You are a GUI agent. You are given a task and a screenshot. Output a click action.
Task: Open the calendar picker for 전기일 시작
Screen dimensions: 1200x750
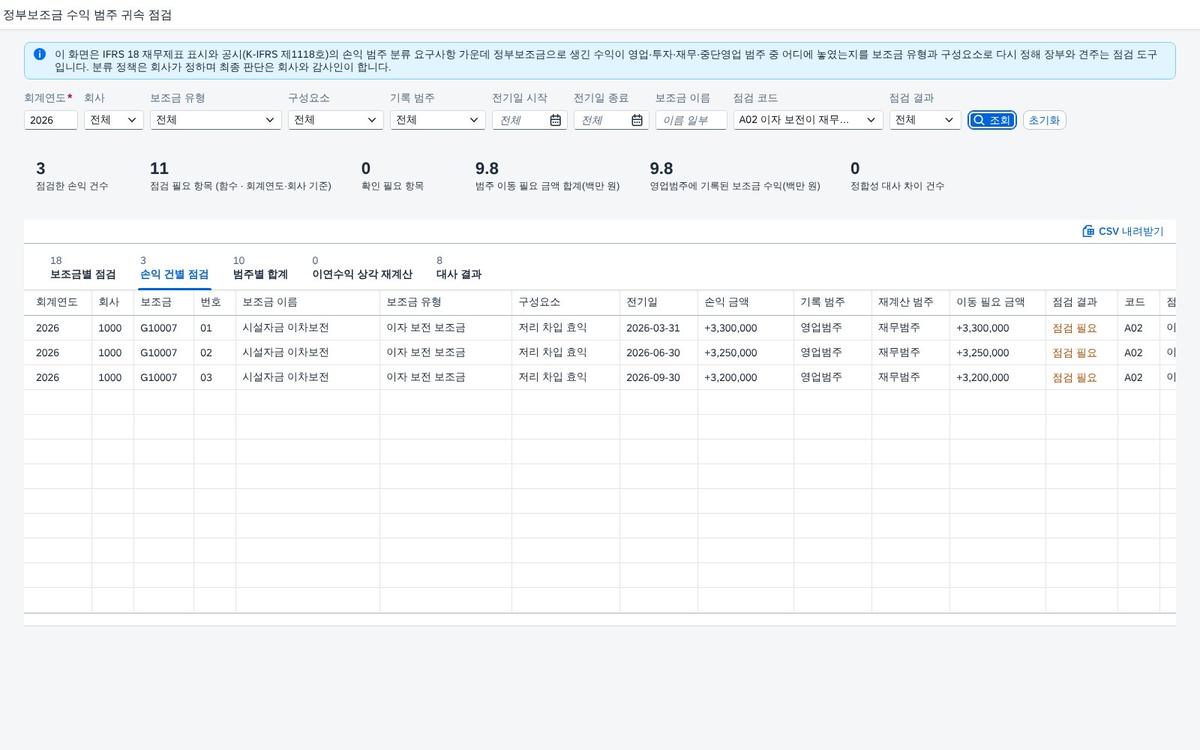556,120
